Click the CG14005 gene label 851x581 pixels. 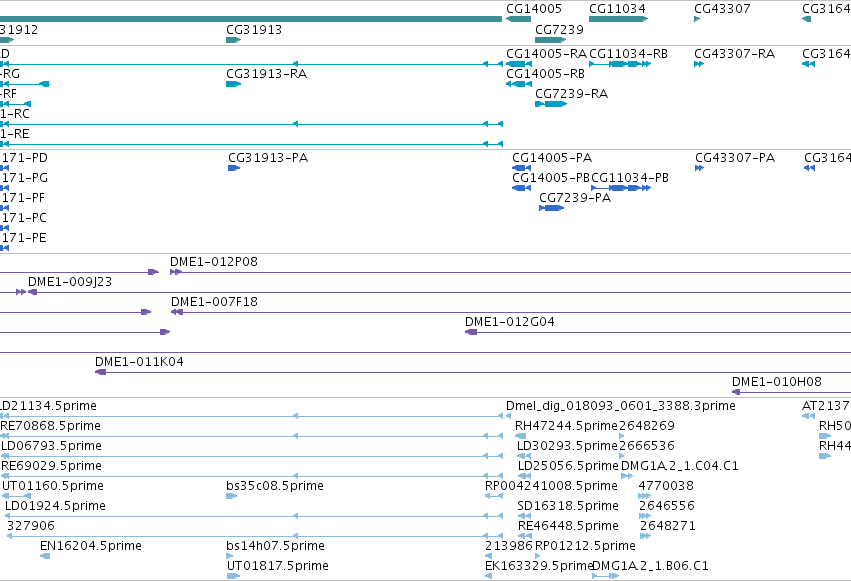(534, 9)
